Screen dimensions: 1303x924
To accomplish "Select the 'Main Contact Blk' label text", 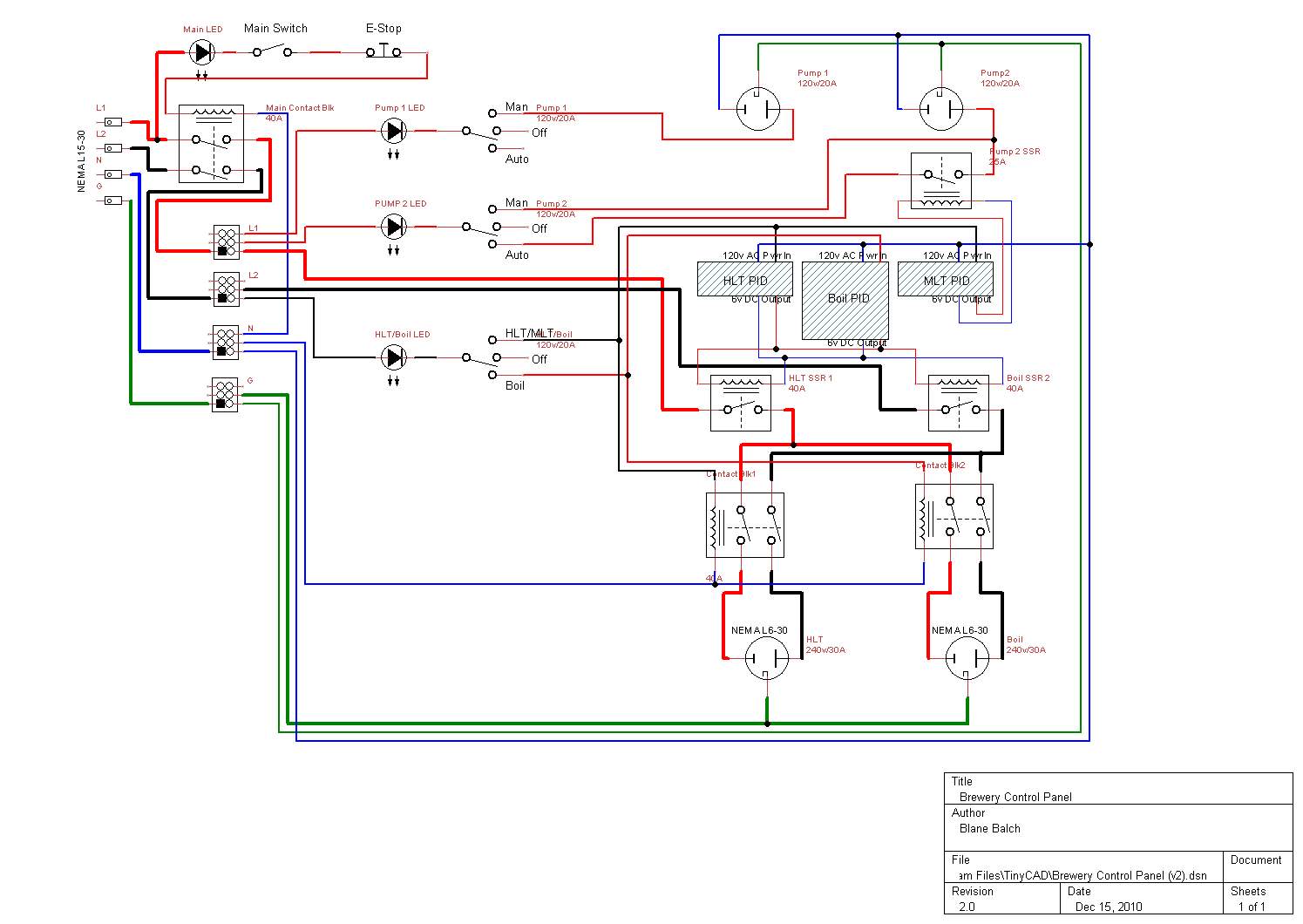I will (300, 108).
